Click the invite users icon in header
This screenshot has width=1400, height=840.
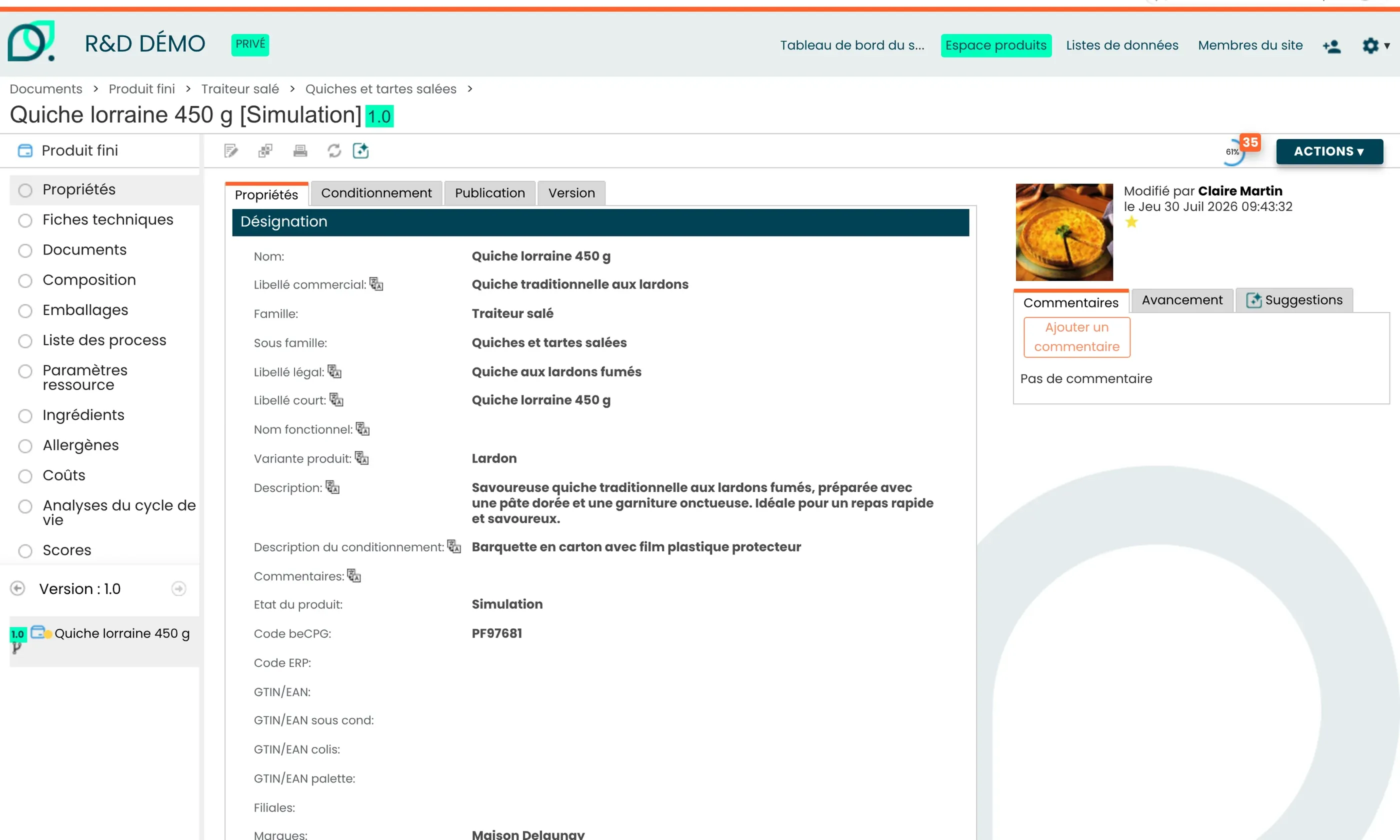point(1331,45)
